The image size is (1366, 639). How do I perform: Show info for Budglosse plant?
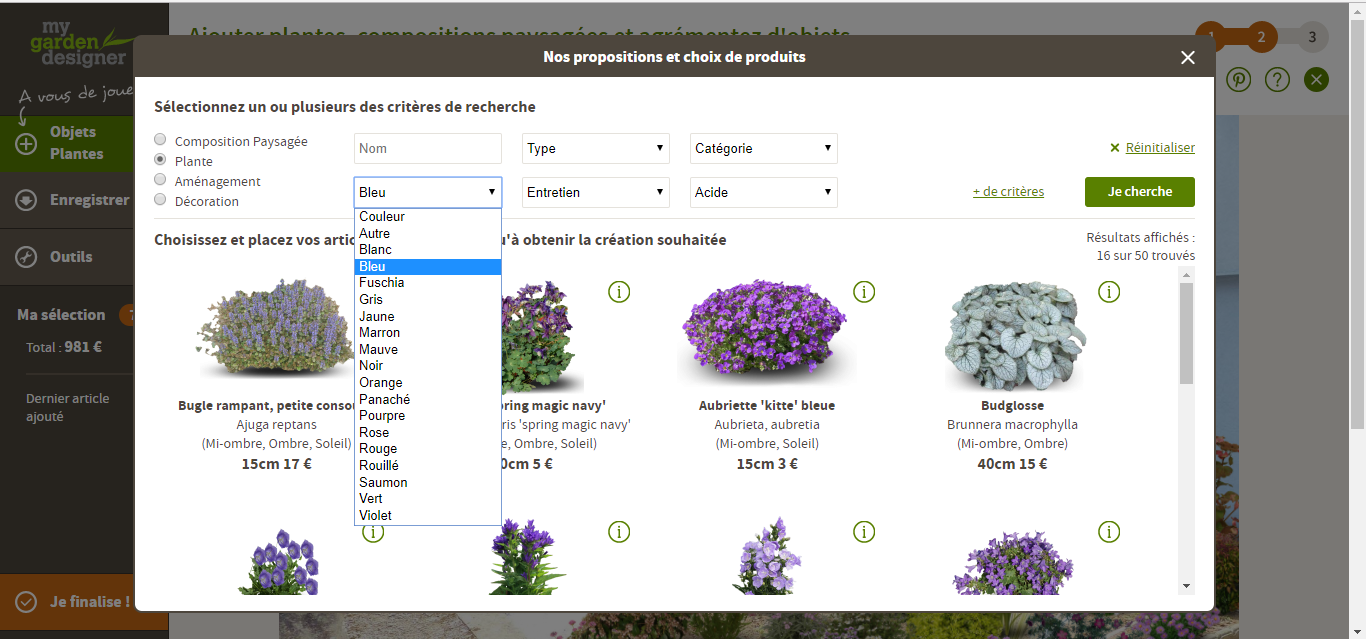[1109, 291]
